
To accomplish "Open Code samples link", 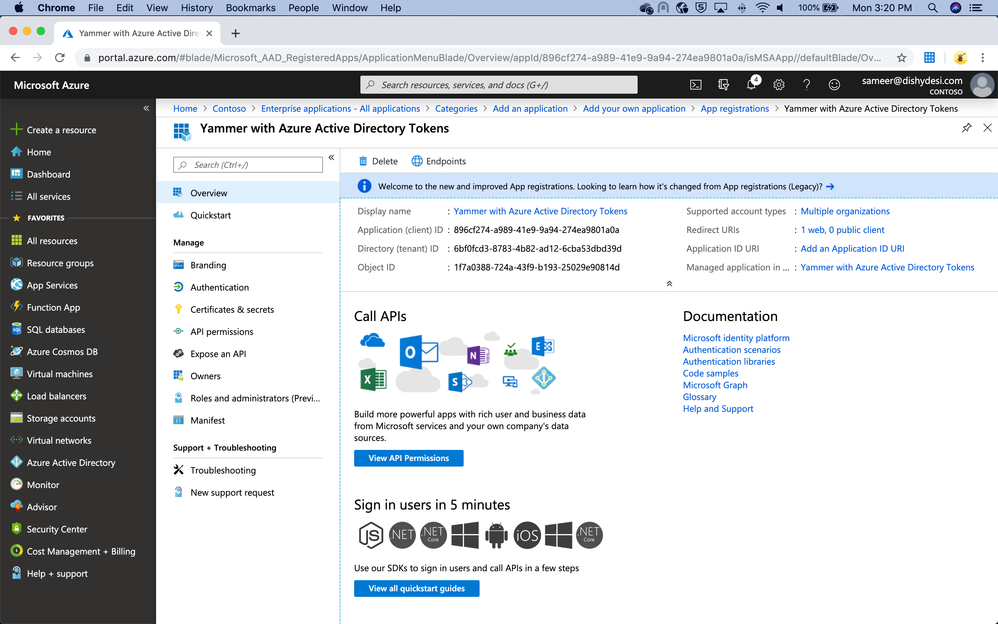I will pyautogui.click(x=710, y=374).
